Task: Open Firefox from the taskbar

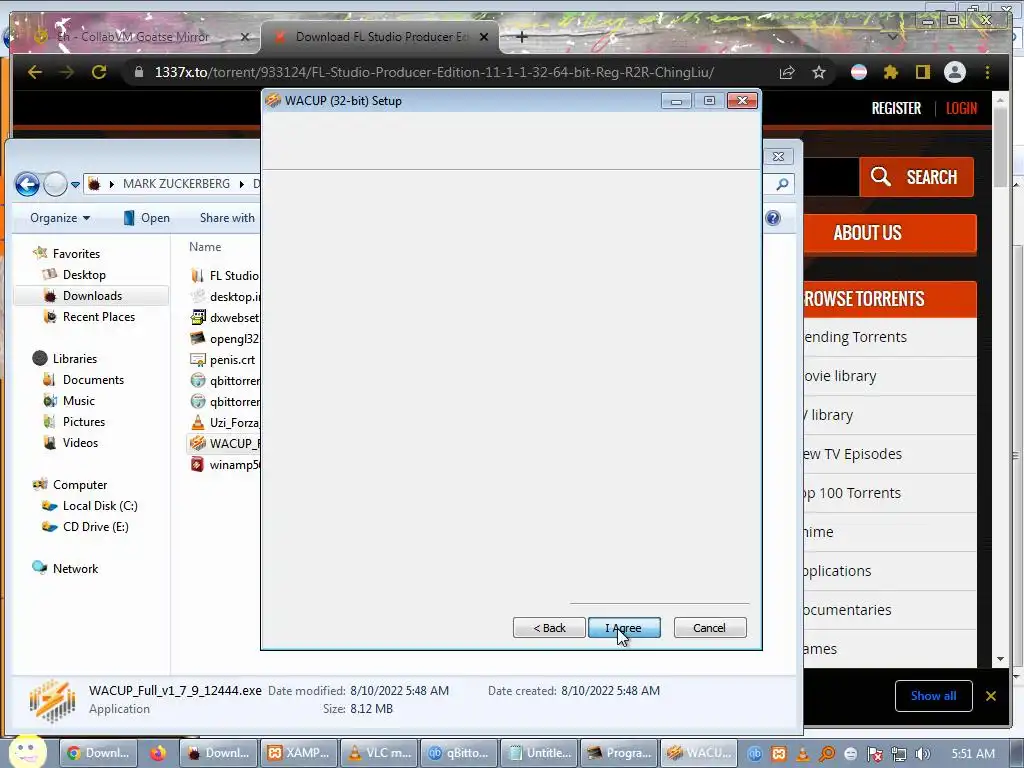Action: click(x=158, y=753)
